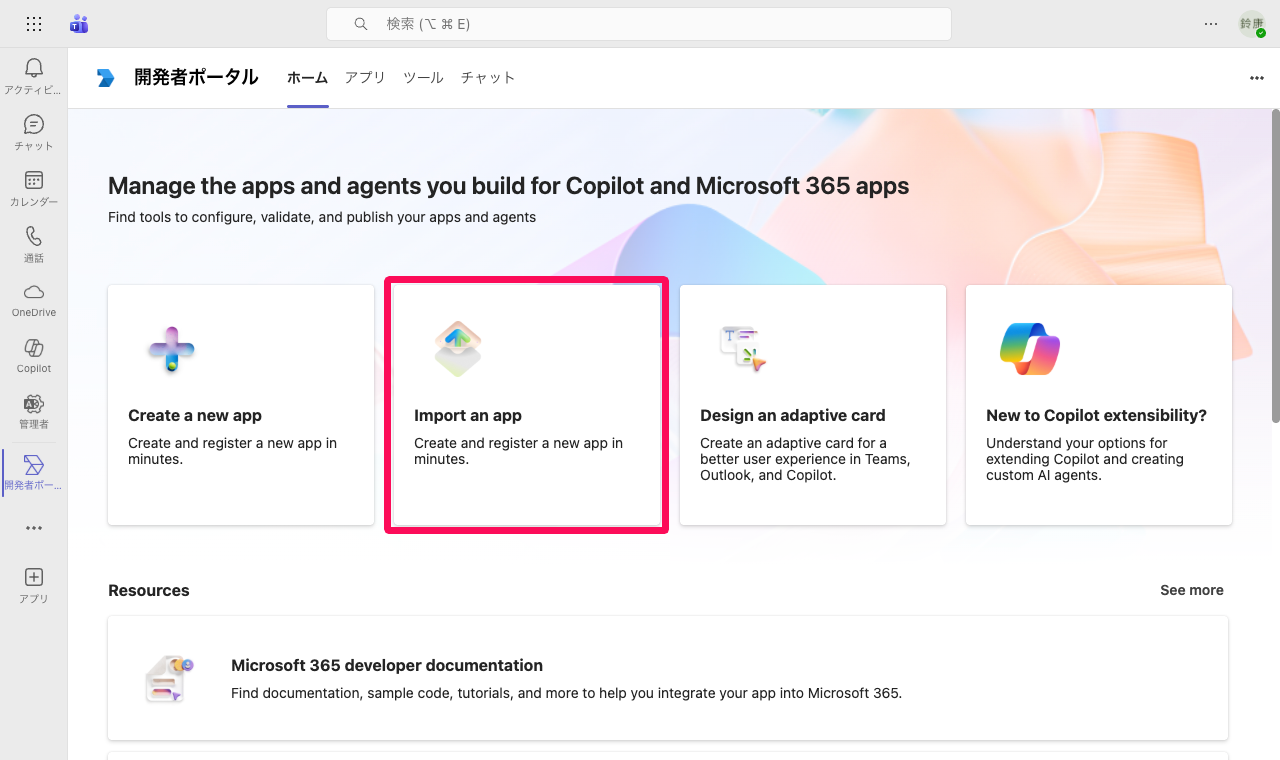This screenshot has height=760, width=1280.
Task: Click the plus icon on Create a new app
Action: coord(172,350)
